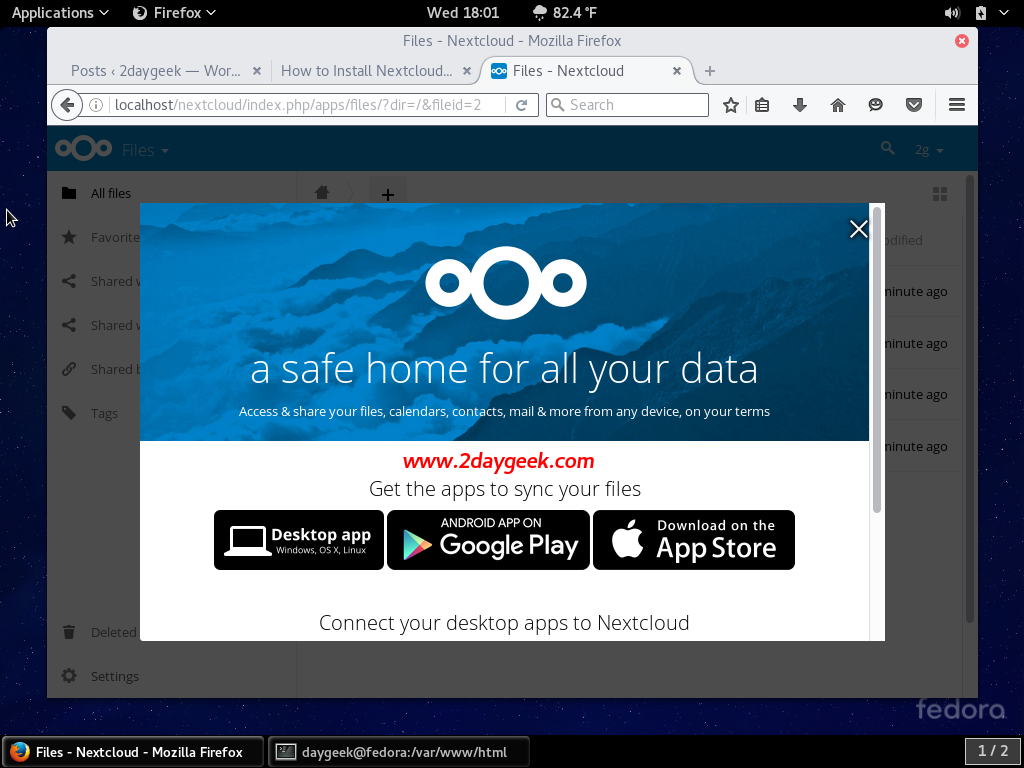The height and width of the screenshot is (768, 1024).
Task: Open the Firefox hamburger menu
Action: [x=957, y=105]
